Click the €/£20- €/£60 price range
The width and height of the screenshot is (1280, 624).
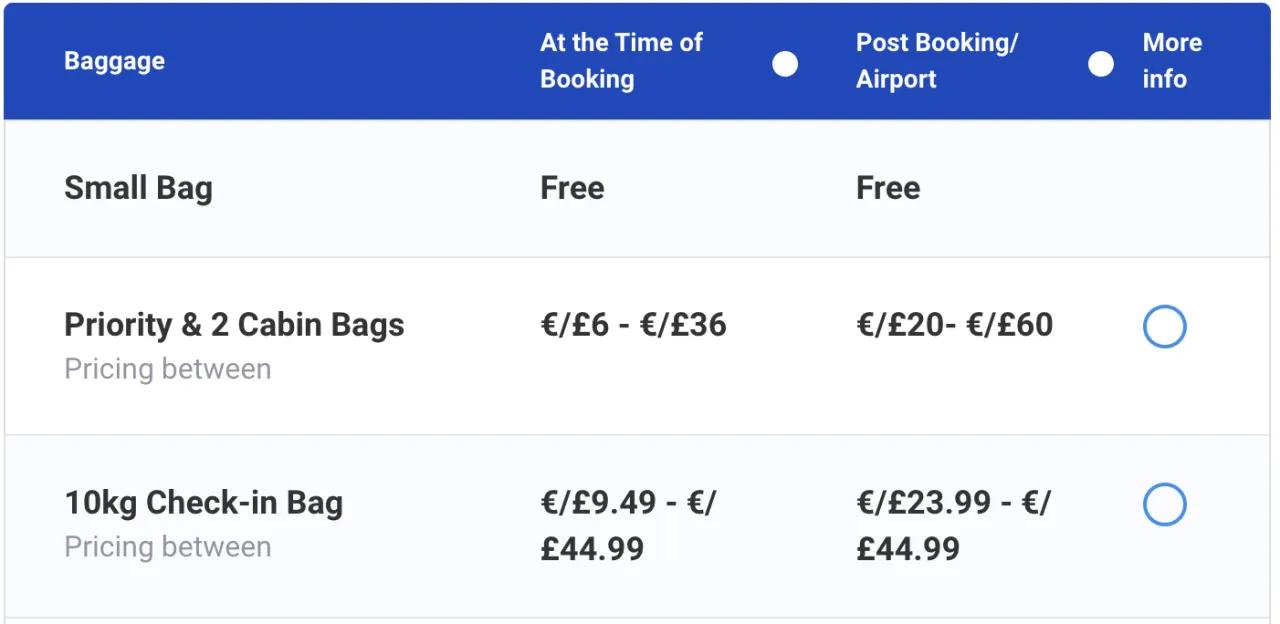point(953,324)
